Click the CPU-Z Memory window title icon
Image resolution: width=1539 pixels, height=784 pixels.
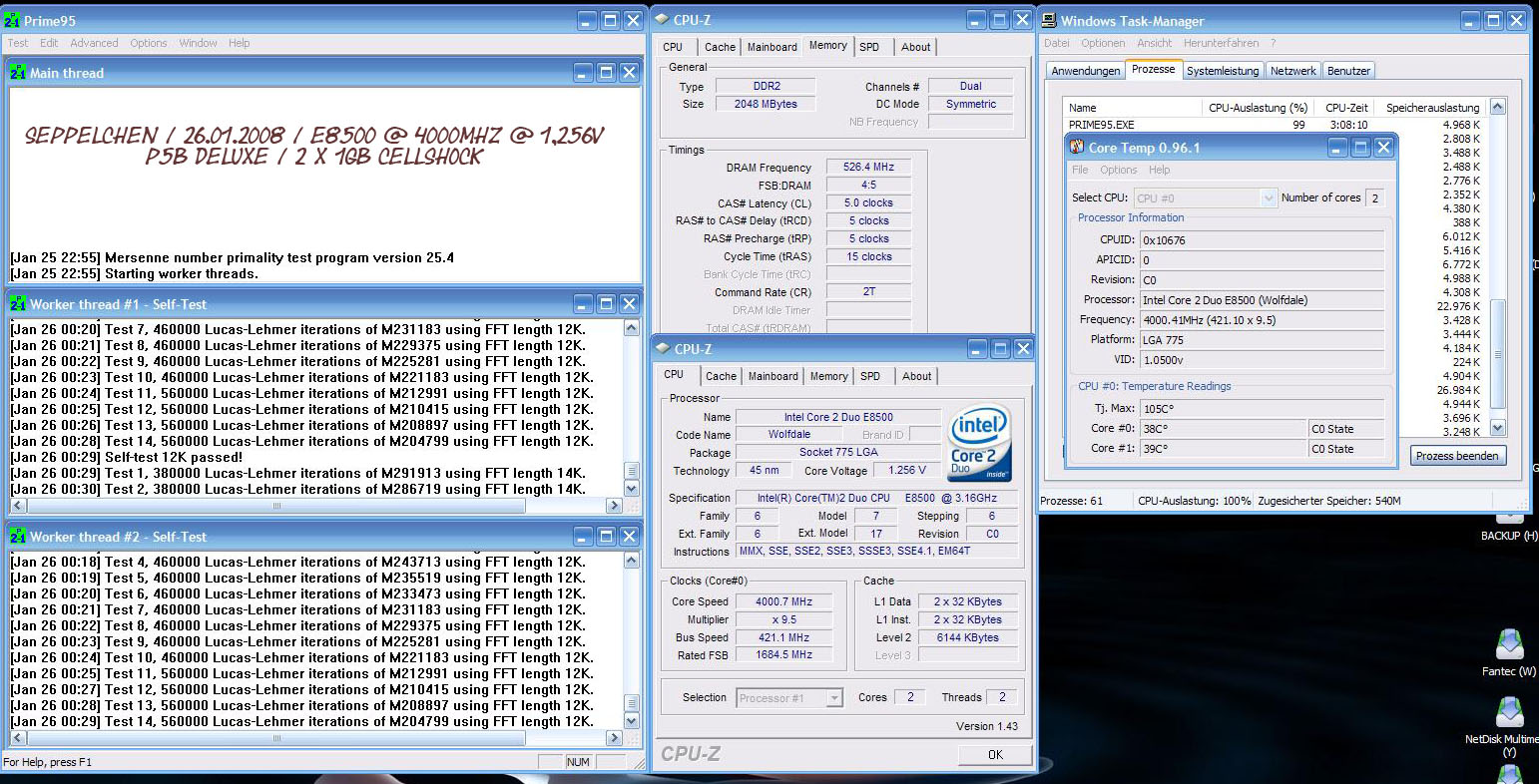coord(662,20)
